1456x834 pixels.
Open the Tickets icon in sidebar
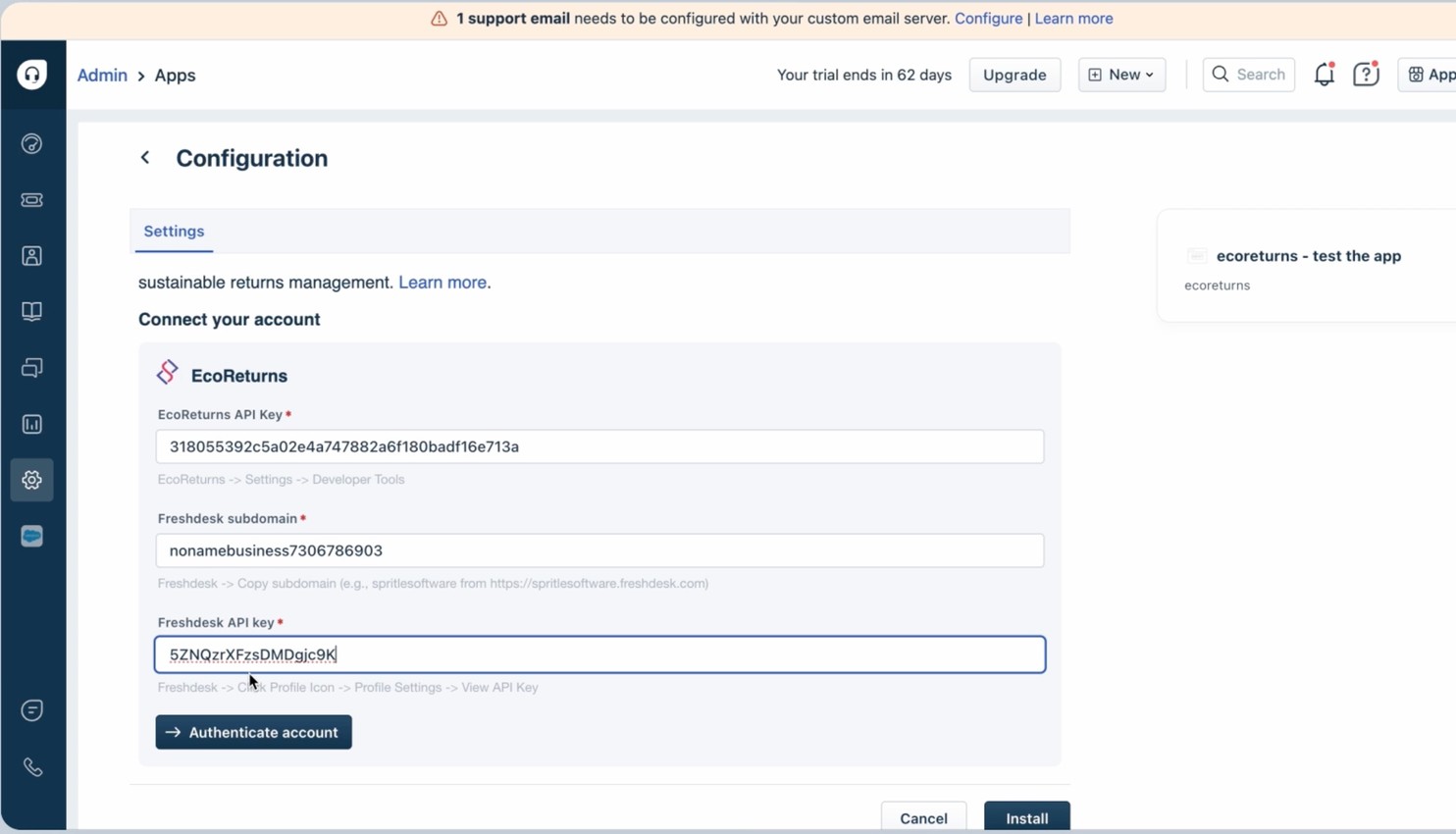(x=32, y=200)
